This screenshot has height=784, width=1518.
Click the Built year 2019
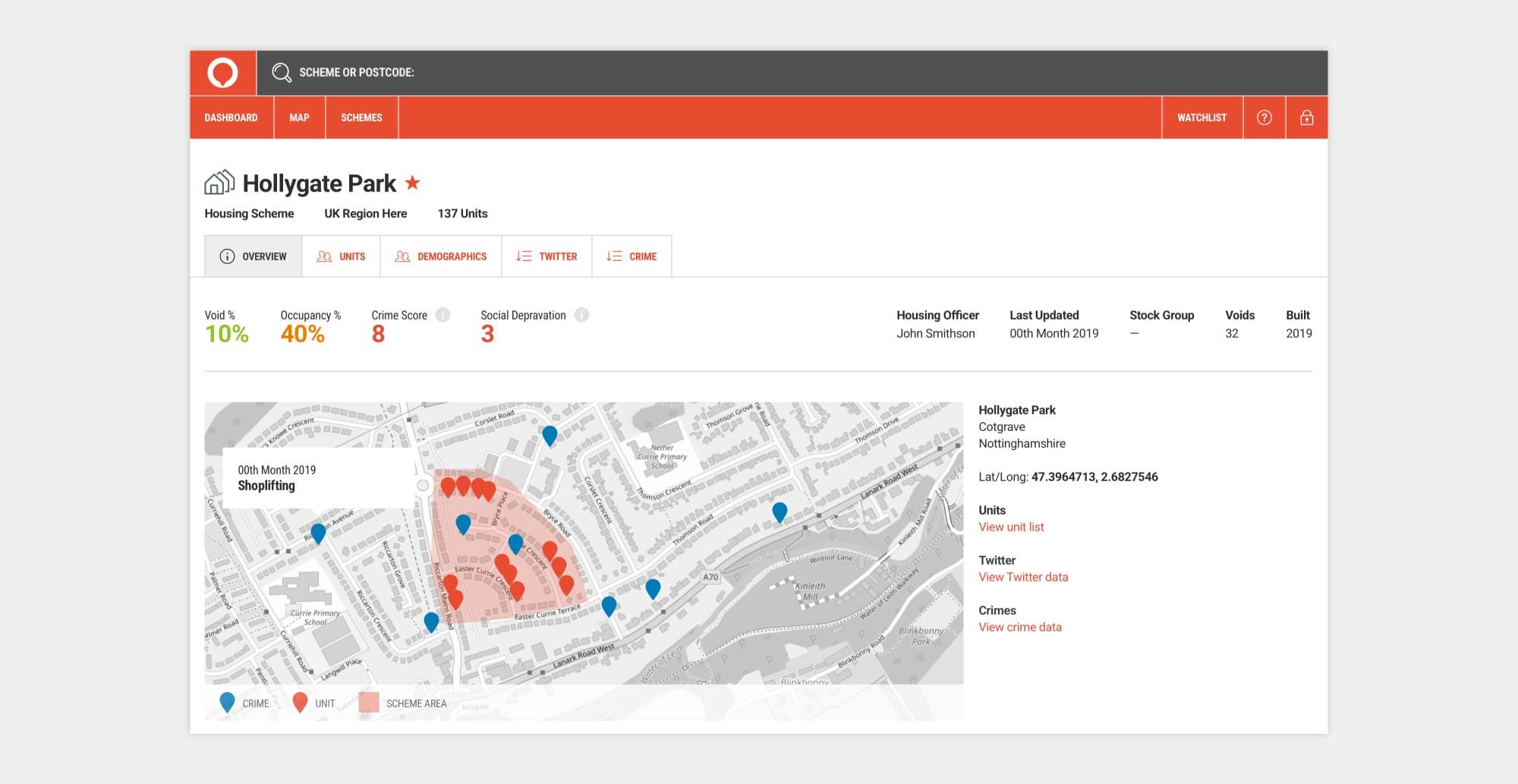coord(1299,333)
